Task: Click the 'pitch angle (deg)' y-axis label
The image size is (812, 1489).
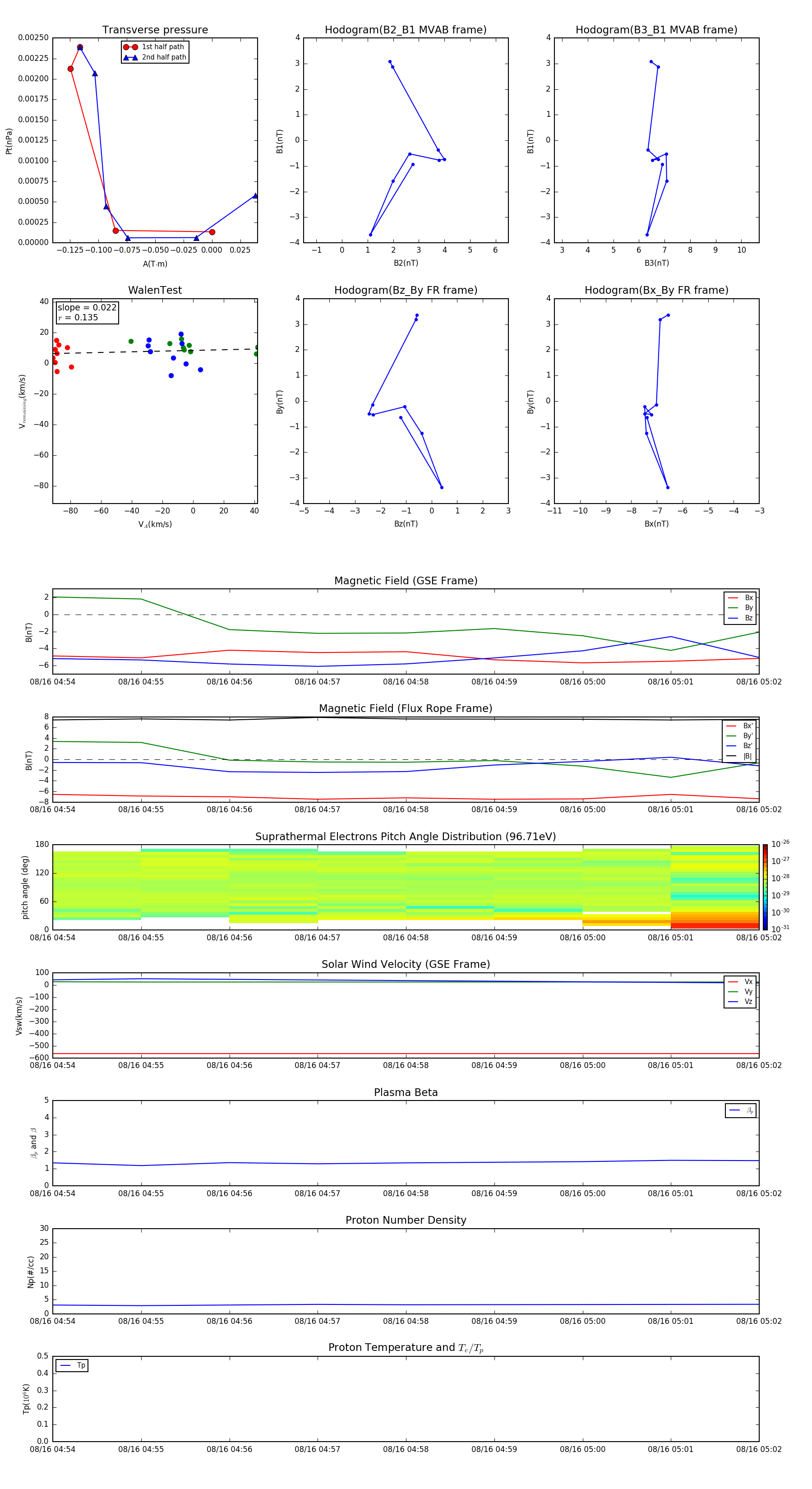Action: coord(25,887)
